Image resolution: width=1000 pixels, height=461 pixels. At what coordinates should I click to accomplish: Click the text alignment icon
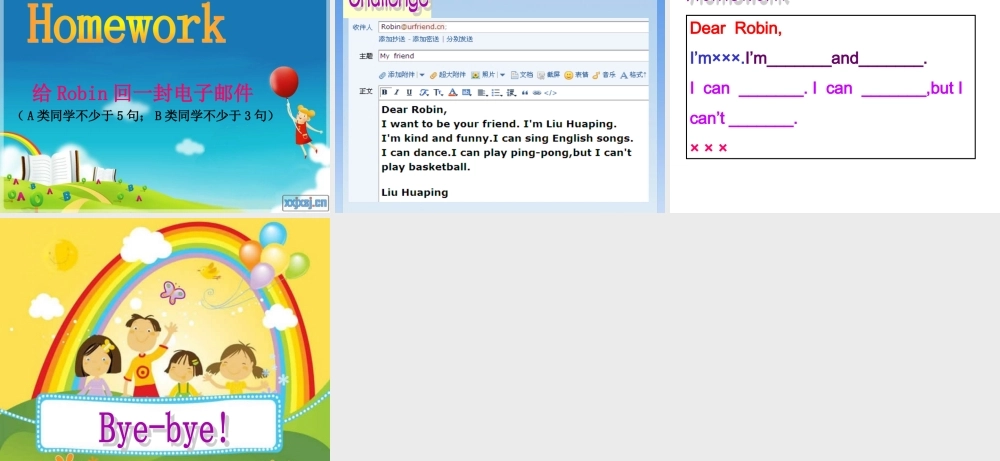(x=482, y=93)
